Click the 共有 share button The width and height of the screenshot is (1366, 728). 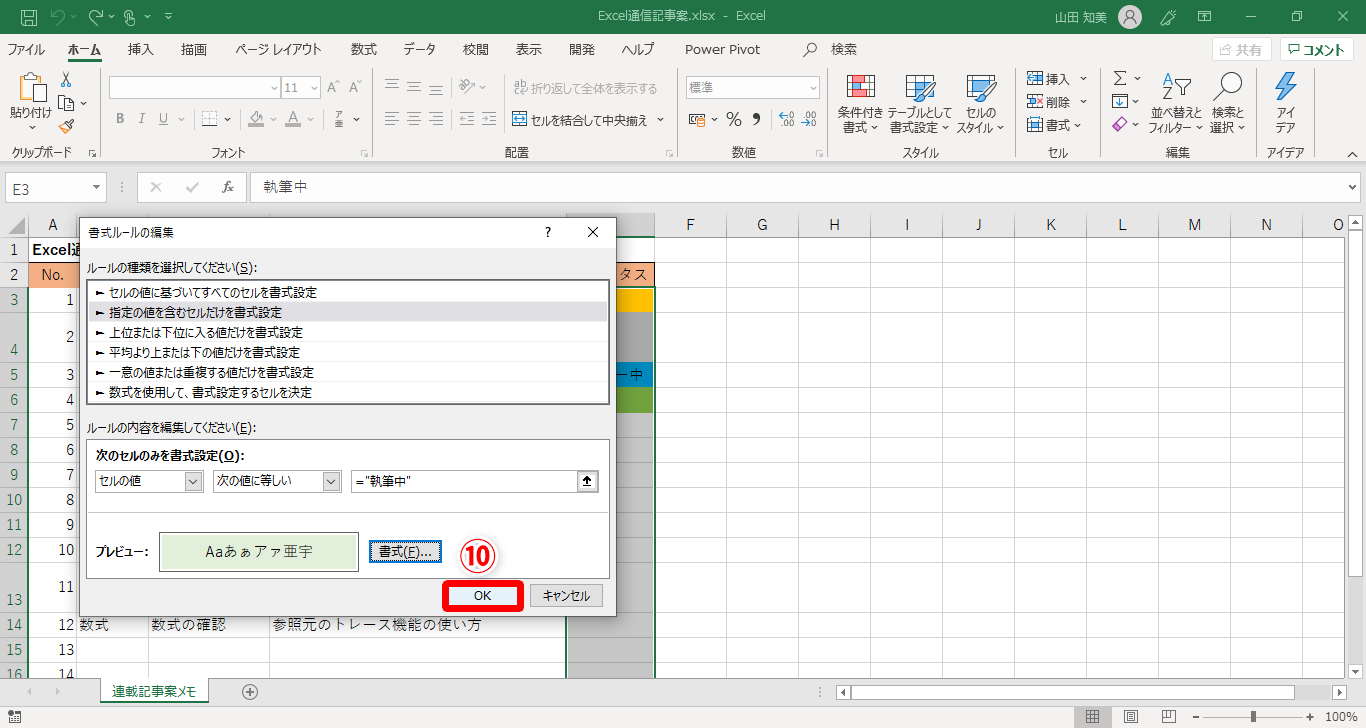click(1241, 50)
